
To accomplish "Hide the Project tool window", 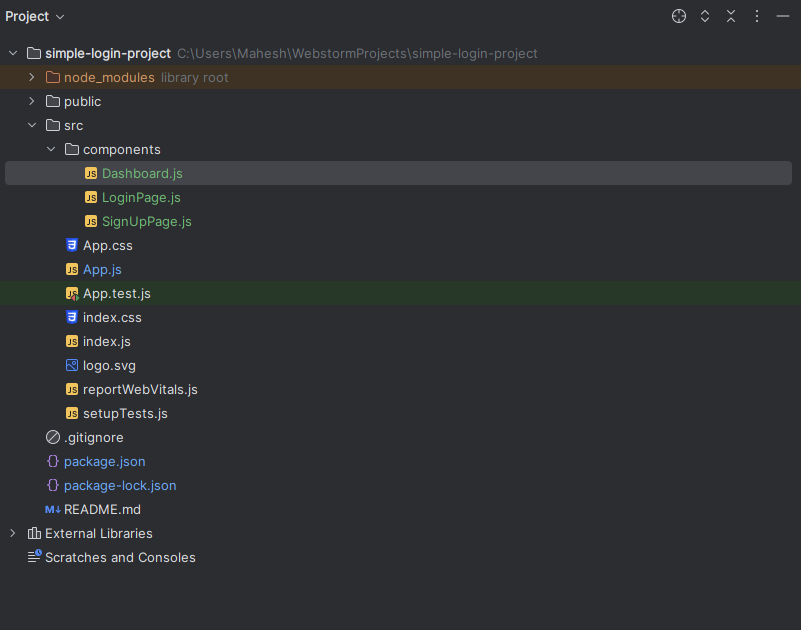I will [x=783, y=16].
